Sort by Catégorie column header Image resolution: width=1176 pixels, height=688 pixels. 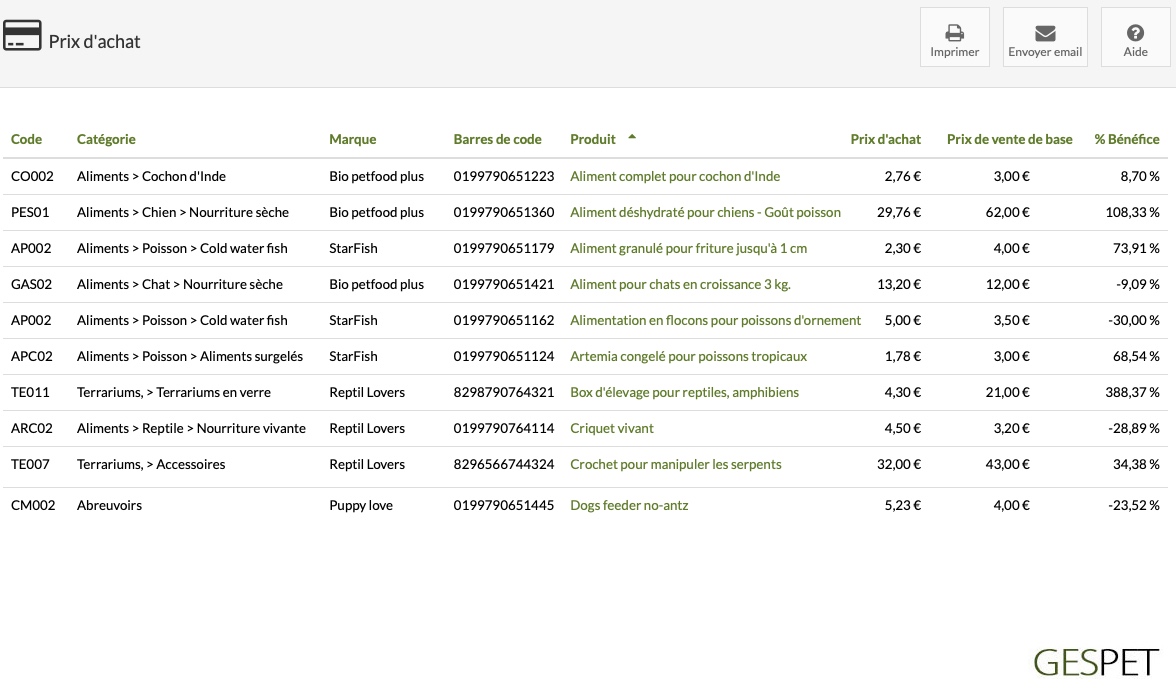click(x=106, y=139)
